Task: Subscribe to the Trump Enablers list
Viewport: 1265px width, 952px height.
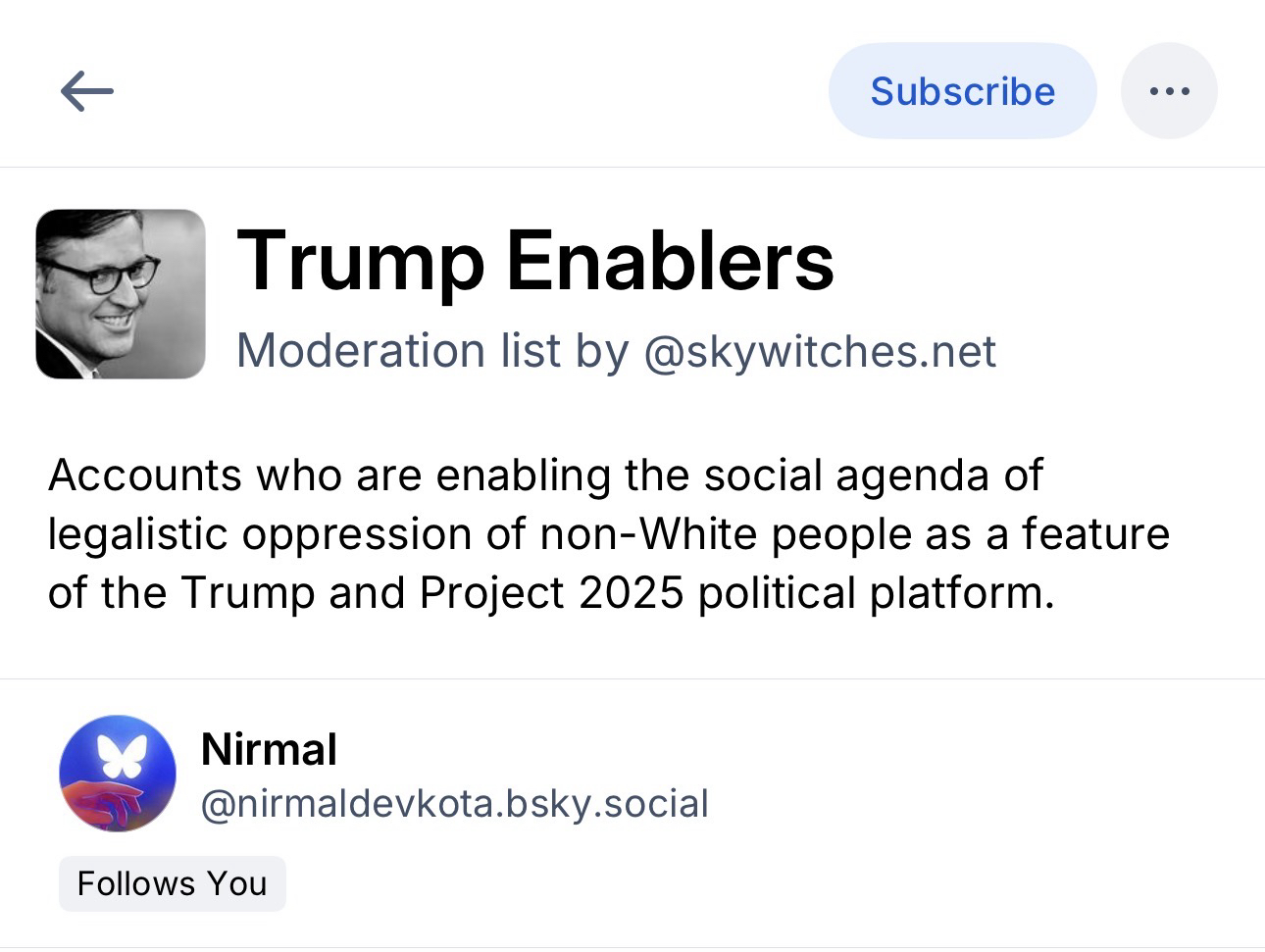Action: [x=962, y=91]
